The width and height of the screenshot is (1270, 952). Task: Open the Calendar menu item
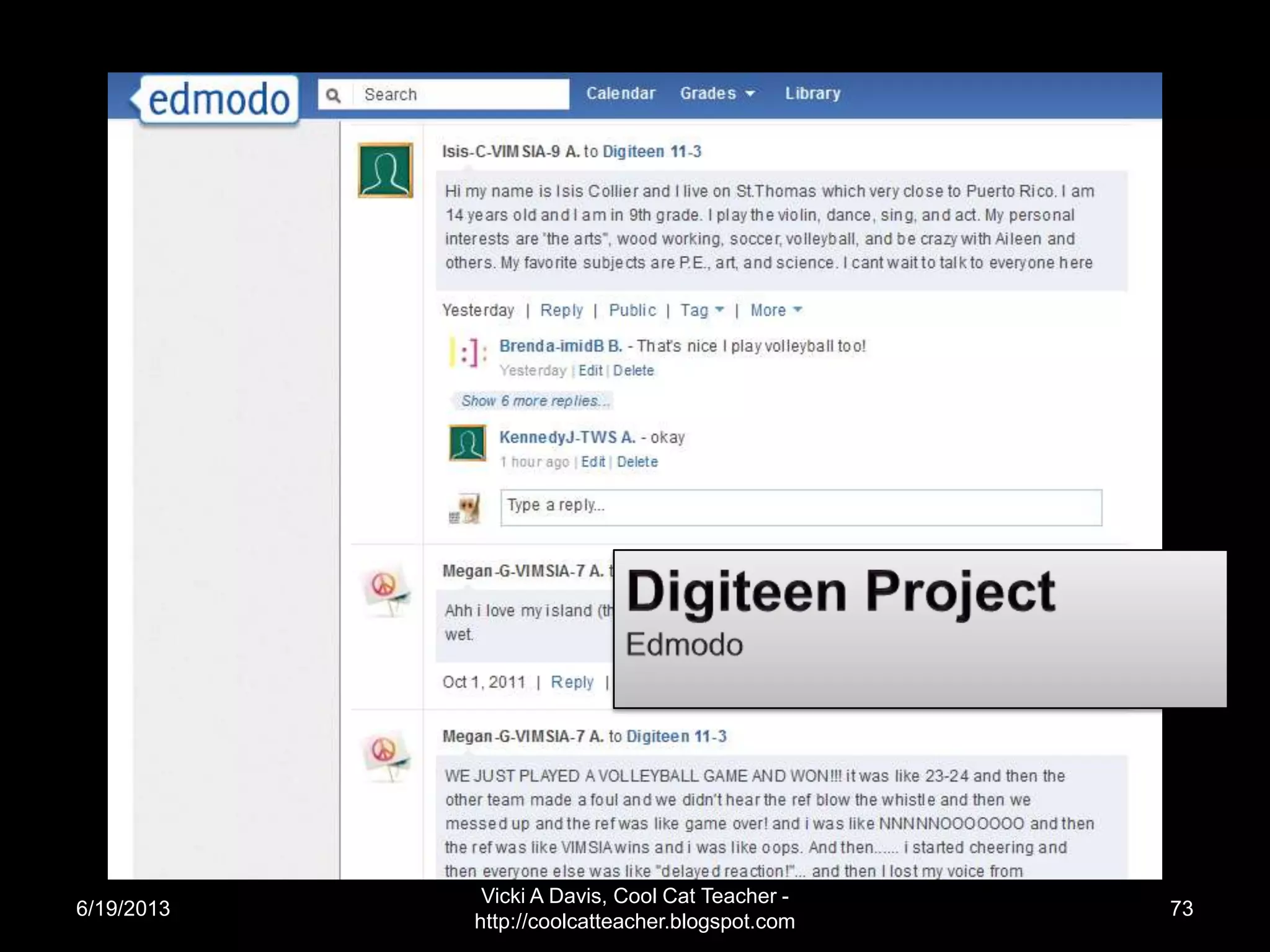pos(620,94)
